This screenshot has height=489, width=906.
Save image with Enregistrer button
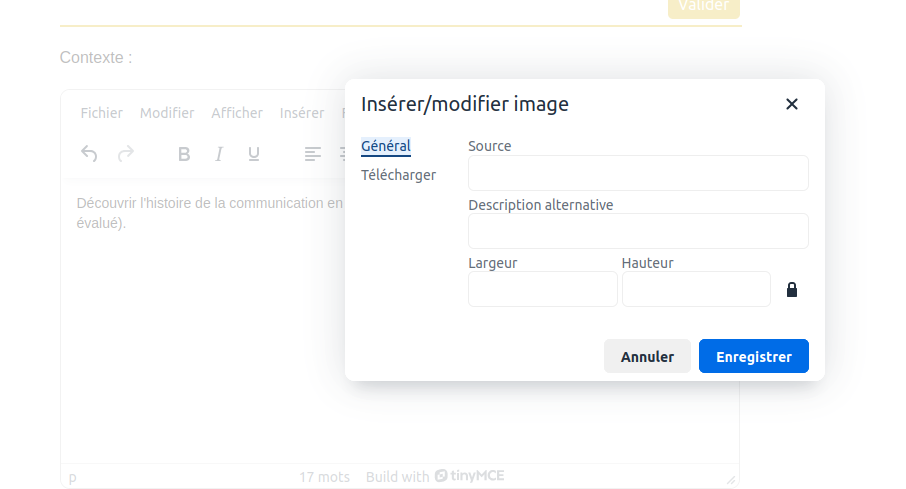[x=753, y=356]
